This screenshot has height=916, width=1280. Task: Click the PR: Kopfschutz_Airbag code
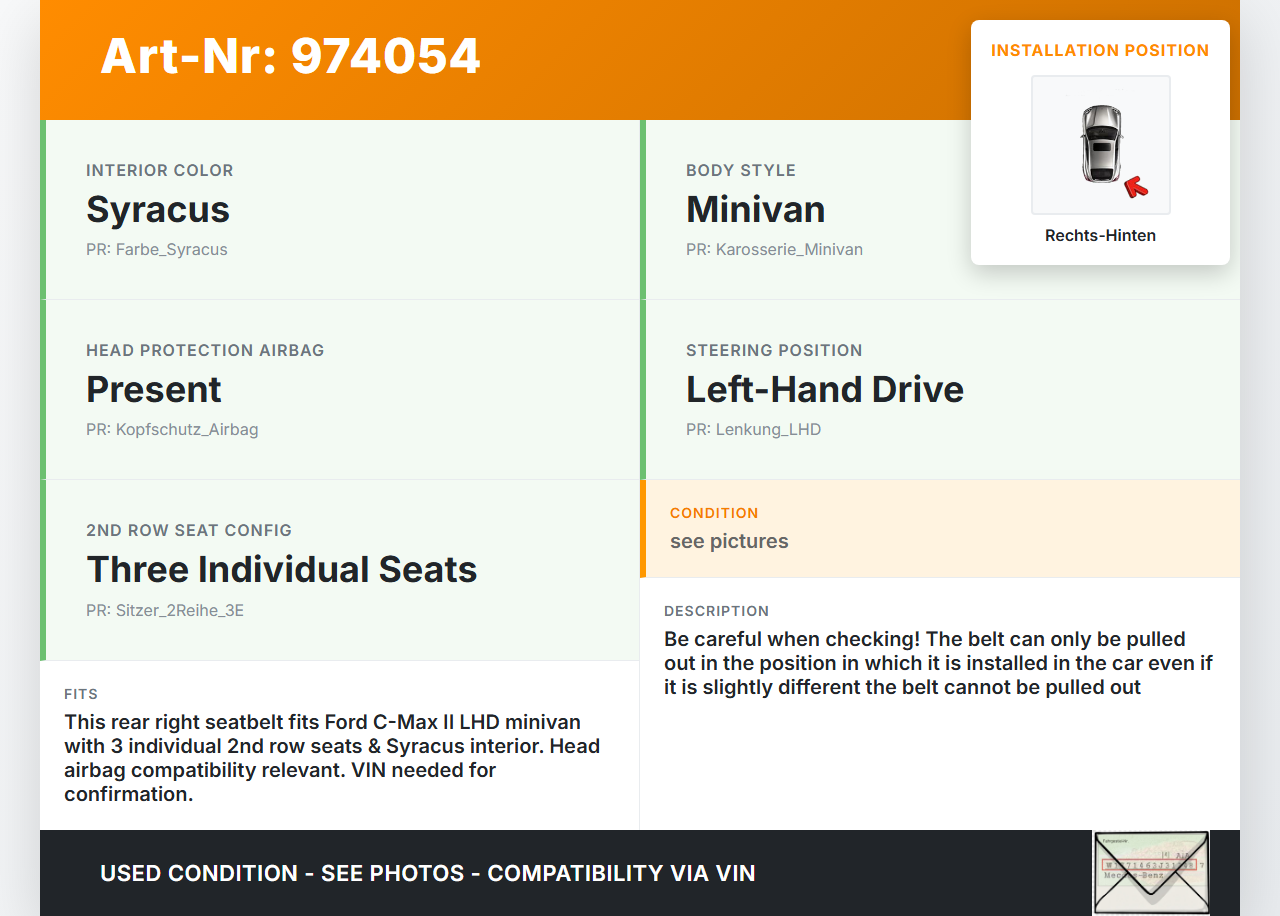(x=172, y=430)
